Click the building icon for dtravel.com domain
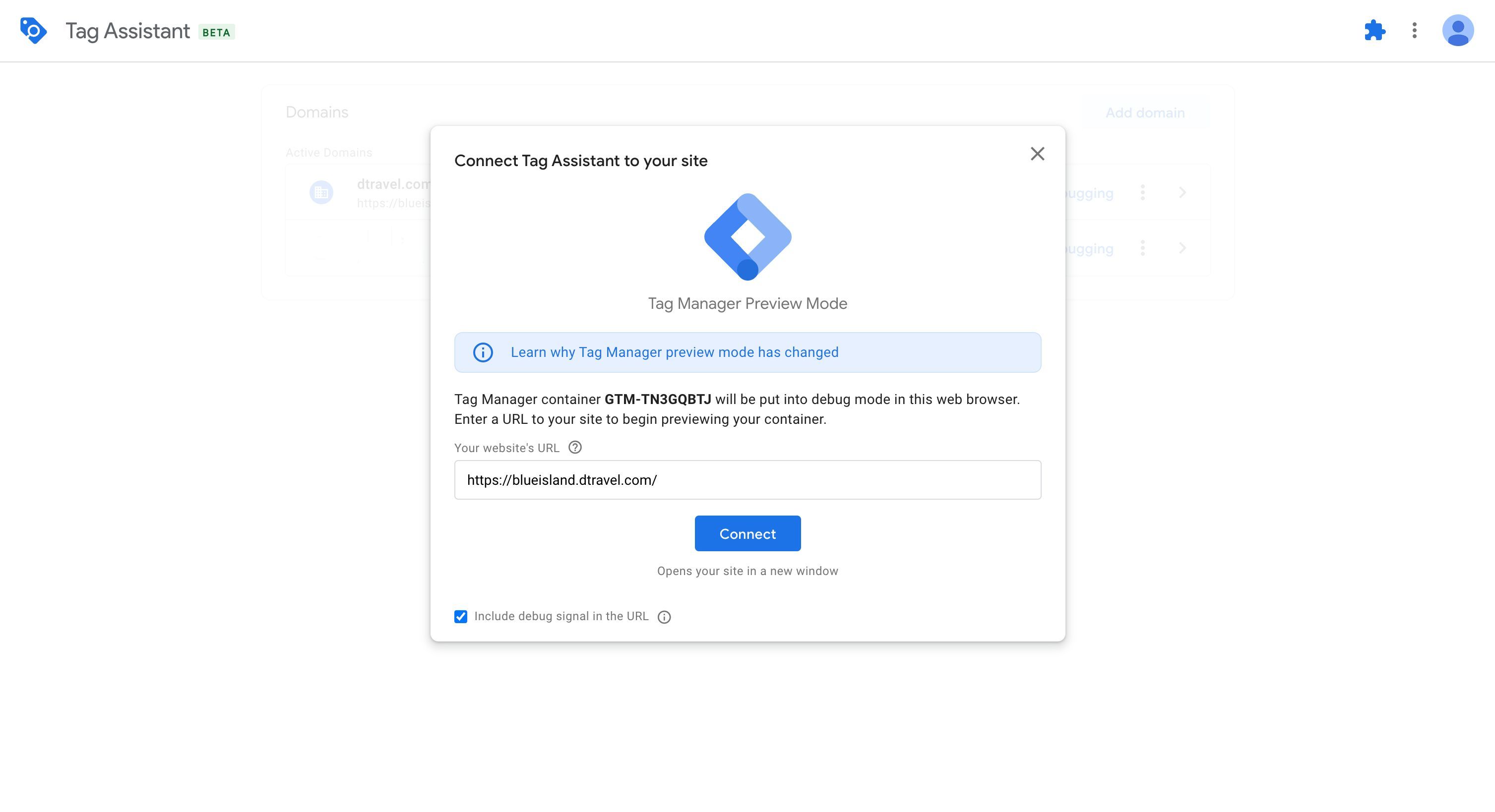 pos(321,192)
